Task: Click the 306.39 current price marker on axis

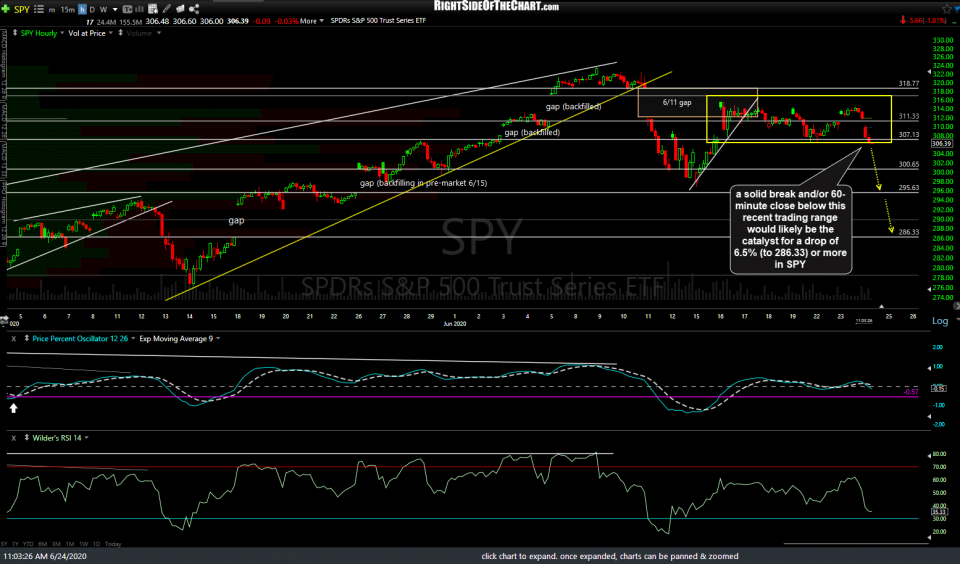Action: pyautogui.click(x=941, y=144)
